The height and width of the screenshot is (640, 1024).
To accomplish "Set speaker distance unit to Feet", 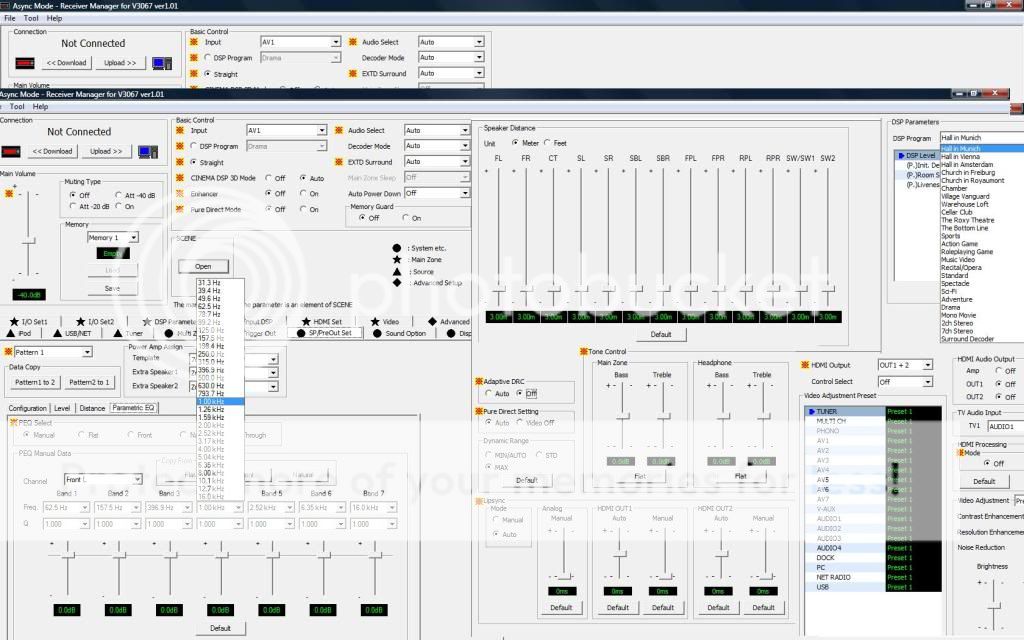I will (x=545, y=143).
